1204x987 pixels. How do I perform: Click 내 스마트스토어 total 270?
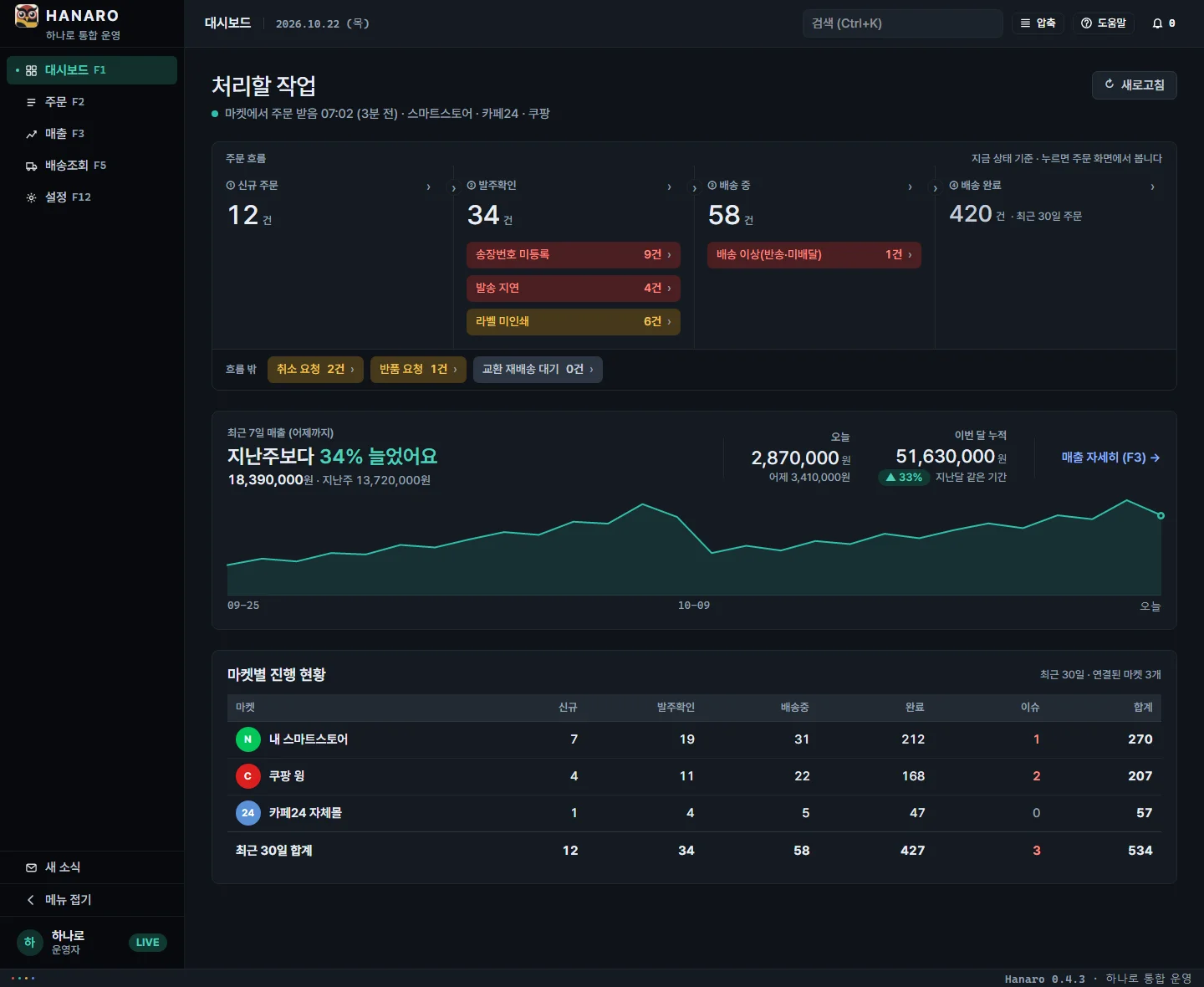tap(1140, 739)
